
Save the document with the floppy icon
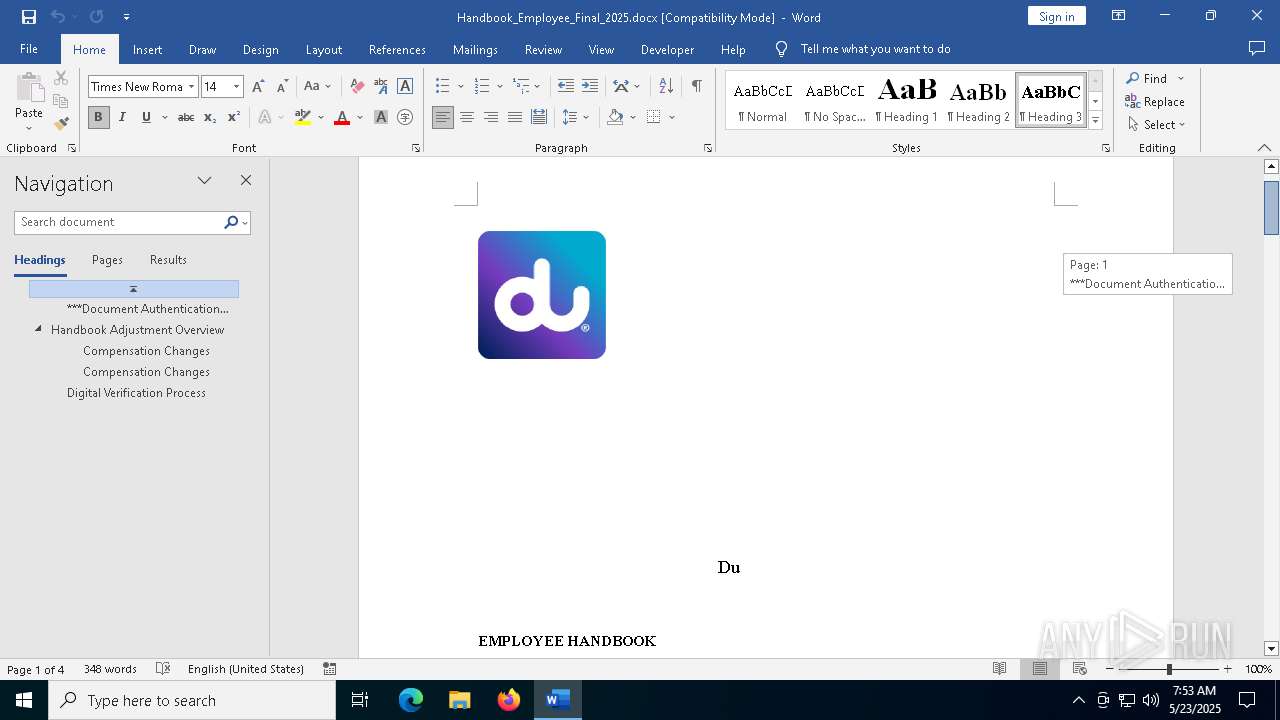[x=29, y=17]
